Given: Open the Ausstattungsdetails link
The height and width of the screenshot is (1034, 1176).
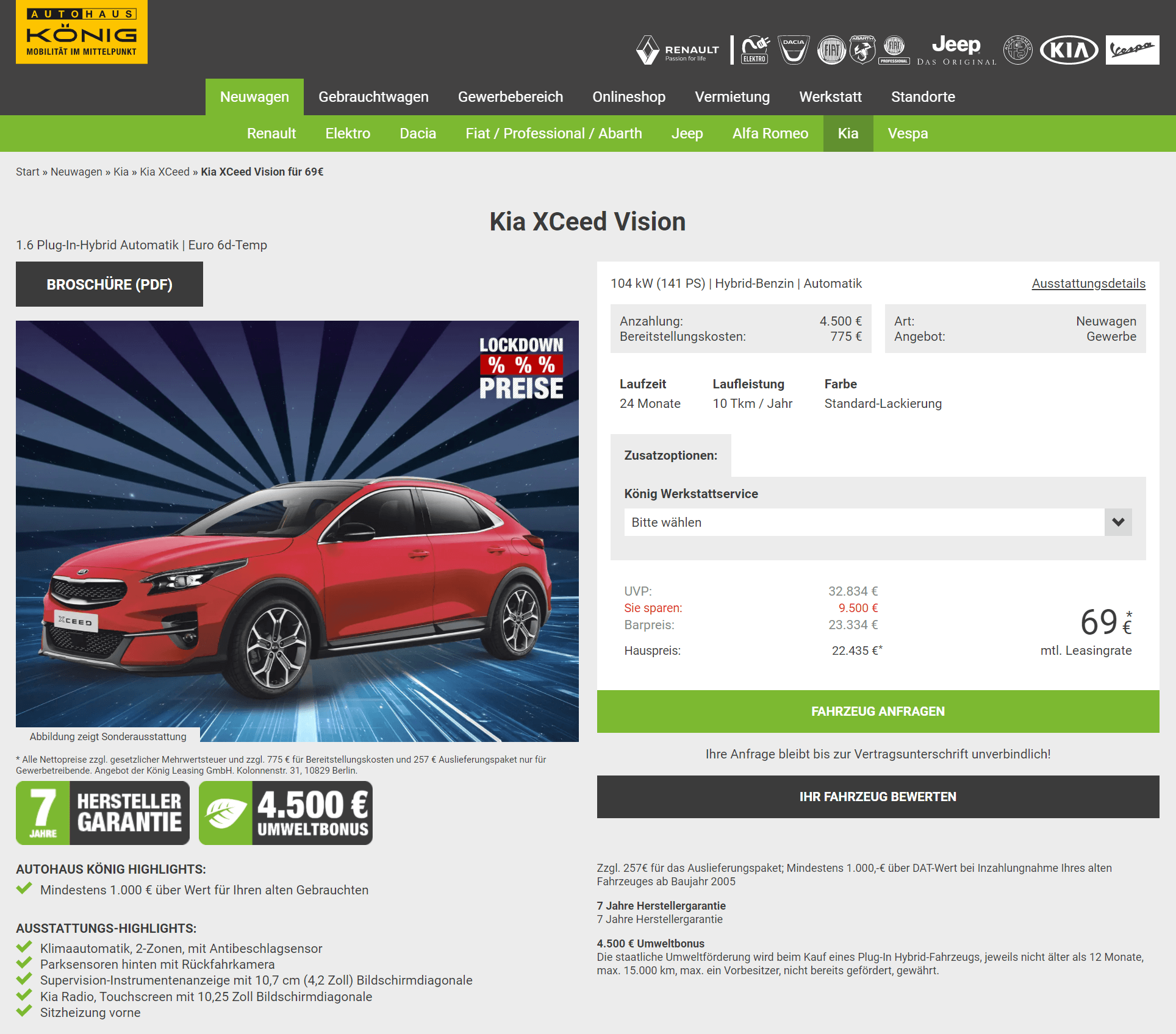Looking at the screenshot, I should point(1088,283).
